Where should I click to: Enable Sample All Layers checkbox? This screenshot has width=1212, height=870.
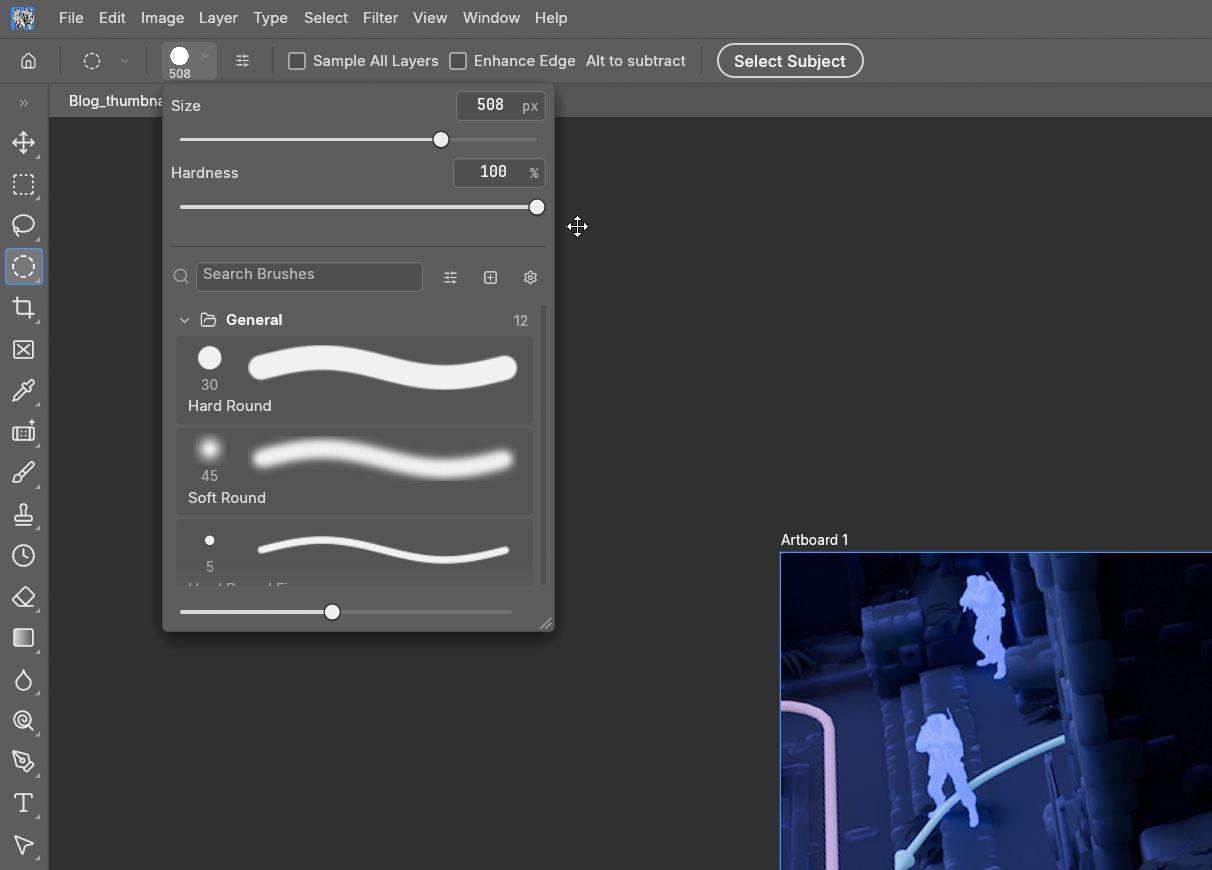pos(297,61)
